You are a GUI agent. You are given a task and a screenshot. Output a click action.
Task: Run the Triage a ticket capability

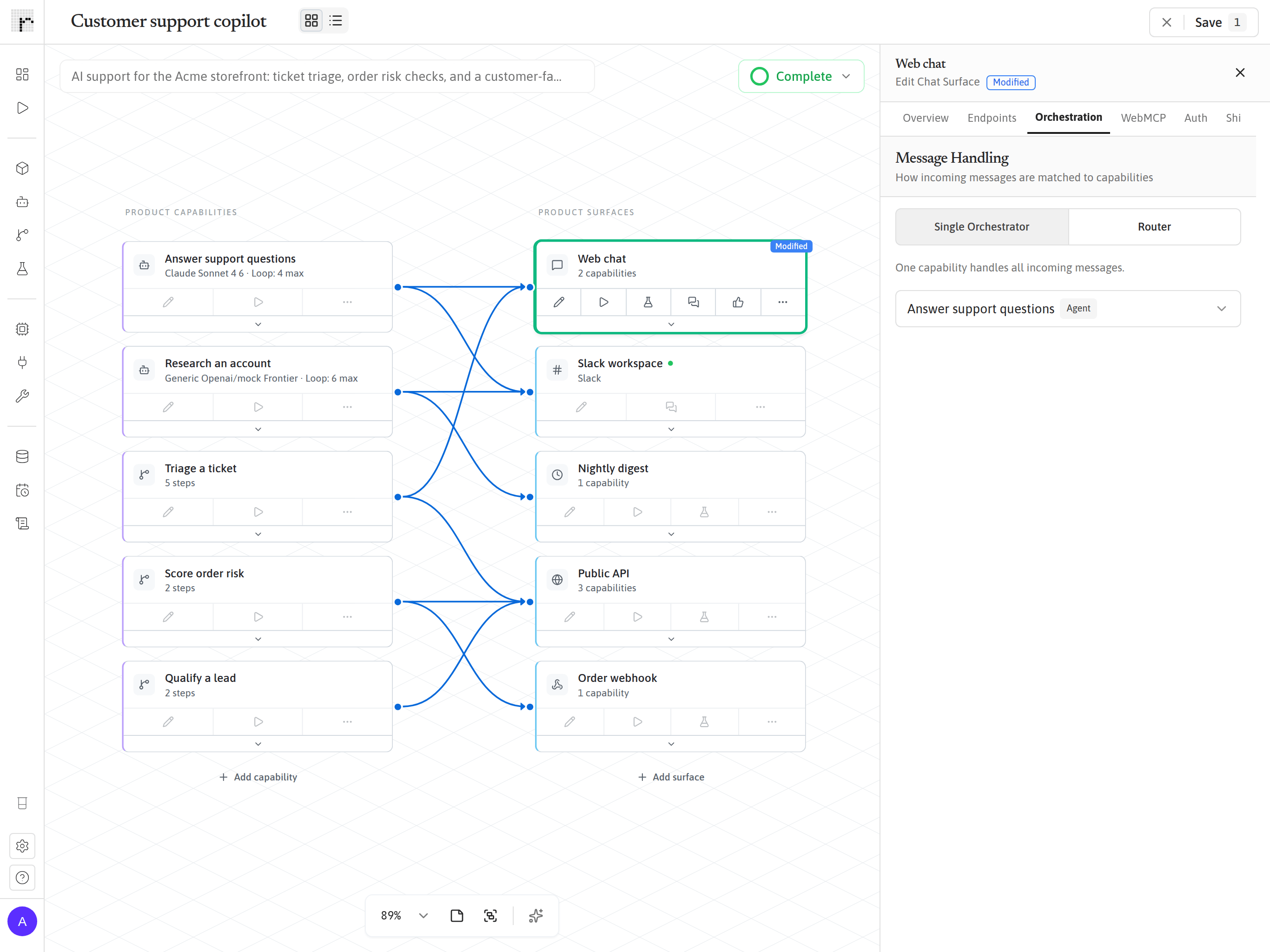point(258,512)
